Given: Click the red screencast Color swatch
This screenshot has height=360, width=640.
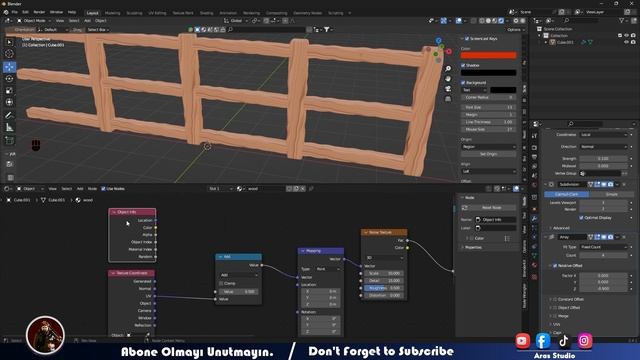Looking at the screenshot, I should [x=489, y=55].
